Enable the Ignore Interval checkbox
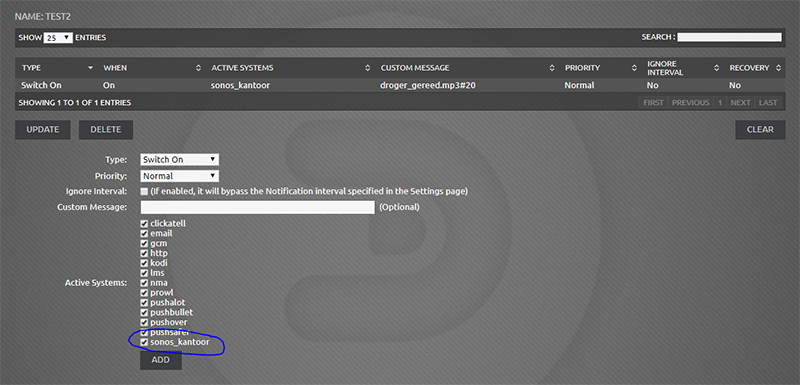Screen dimensions: 800x385 pos(144,192)
